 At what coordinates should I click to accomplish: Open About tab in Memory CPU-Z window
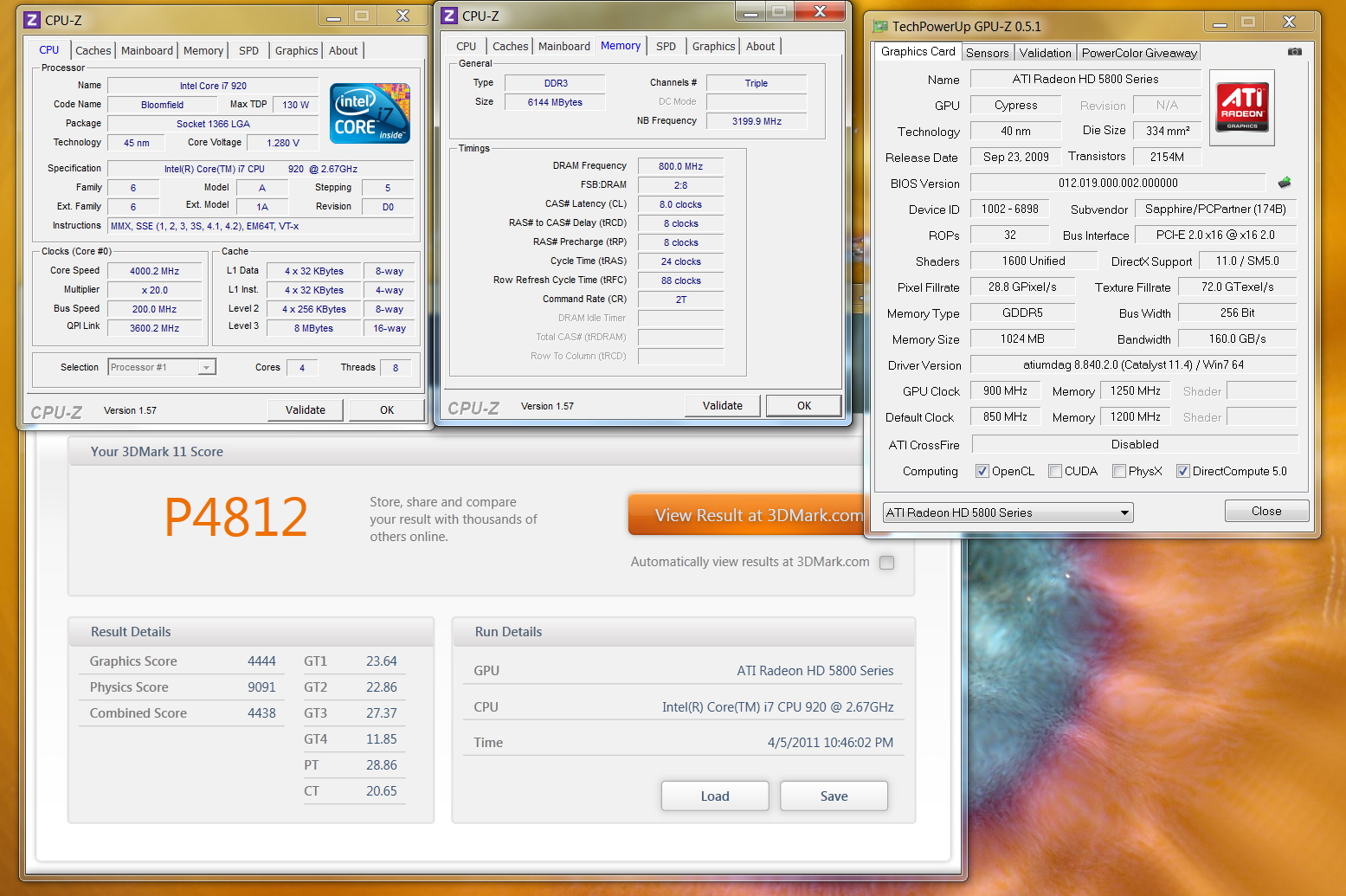click(760, 46)
